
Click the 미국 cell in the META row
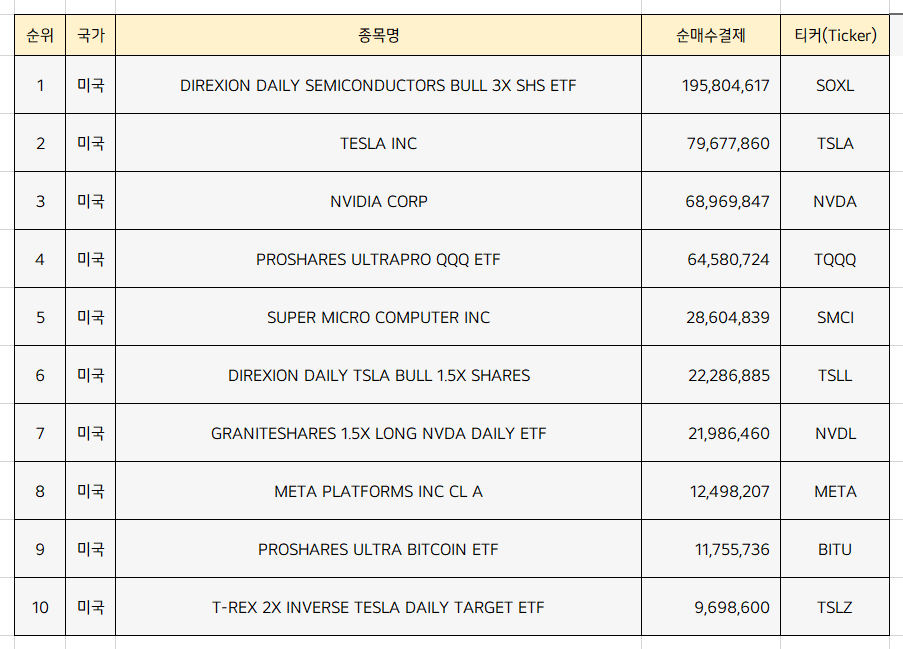[x=90, y=491]
